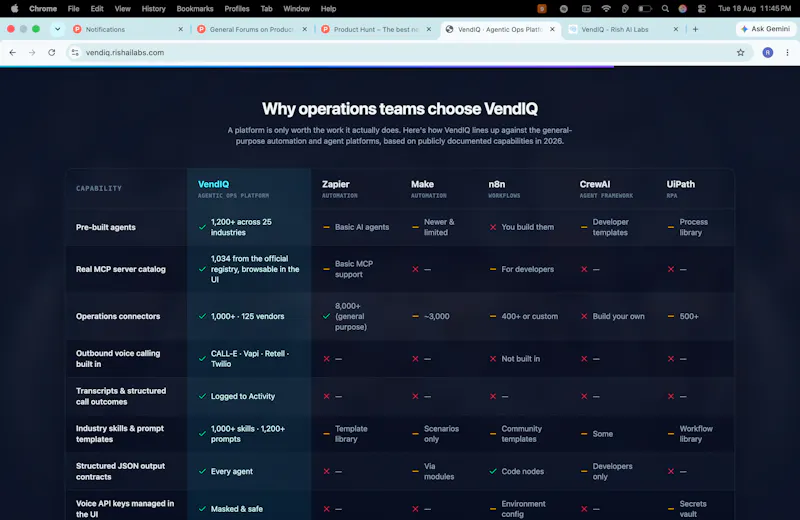This screenshot has width=800, height=520.
Task: Open the Chrome profile avatar
Action: click(x=767, y=52)
